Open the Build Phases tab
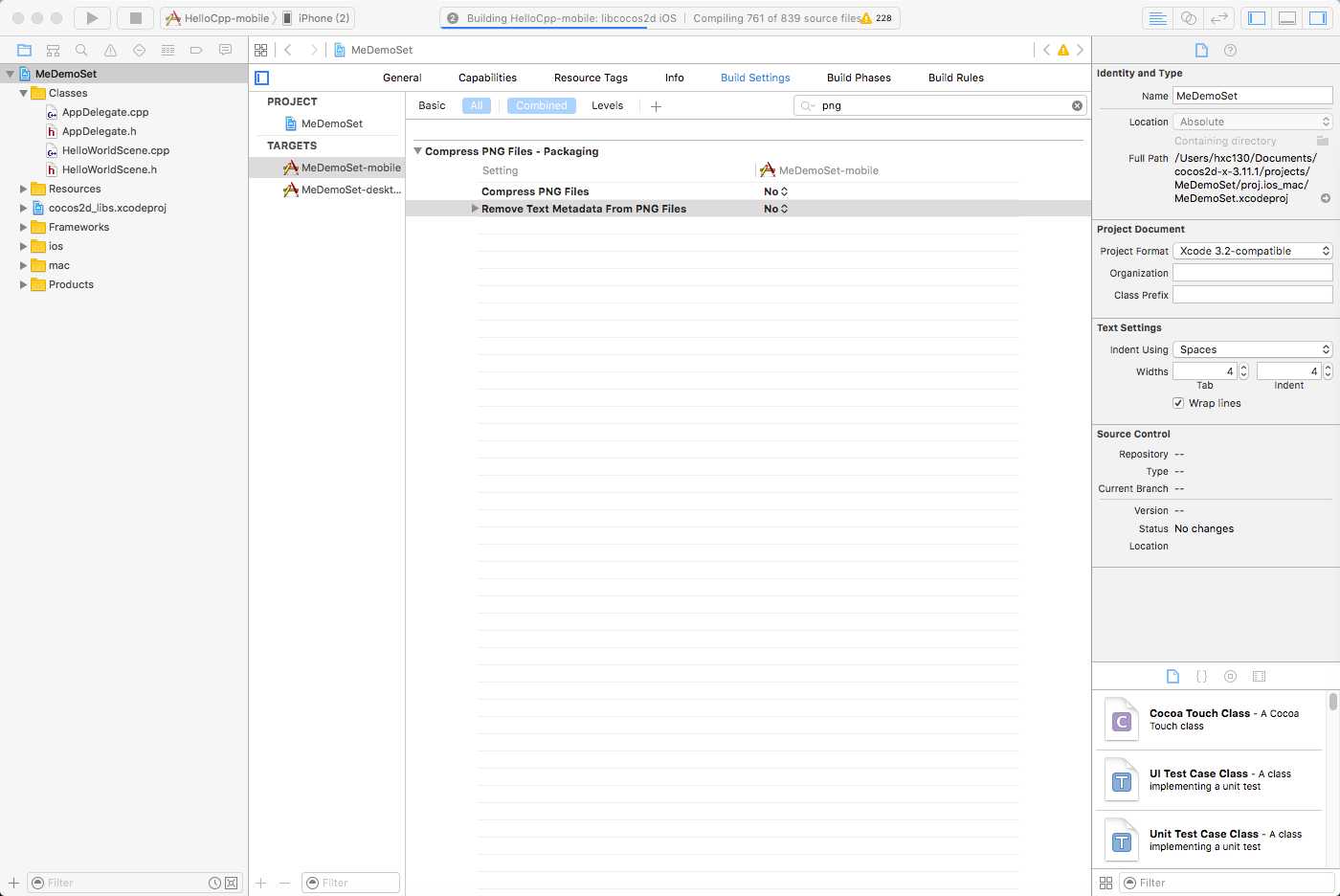Image resolution: width=1340 pixels, height=896 pixels. 859,78
